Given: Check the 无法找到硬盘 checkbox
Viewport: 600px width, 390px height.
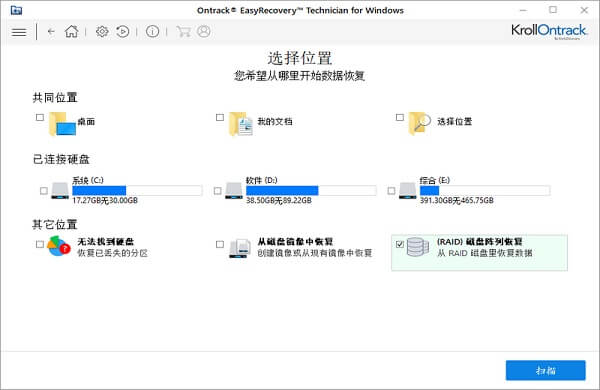Looking at the screenshot, I should coord(40,244).
